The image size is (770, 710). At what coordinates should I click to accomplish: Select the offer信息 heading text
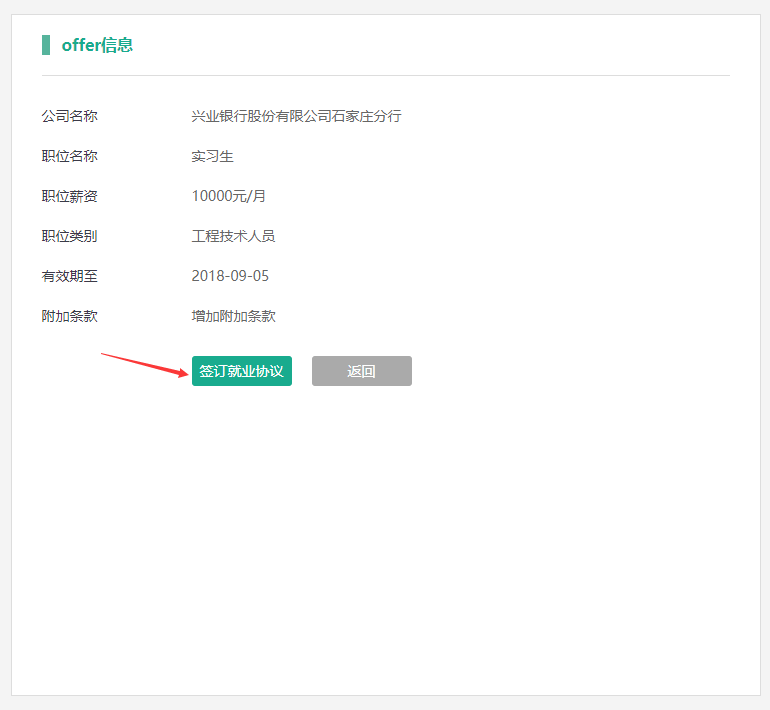97,45
